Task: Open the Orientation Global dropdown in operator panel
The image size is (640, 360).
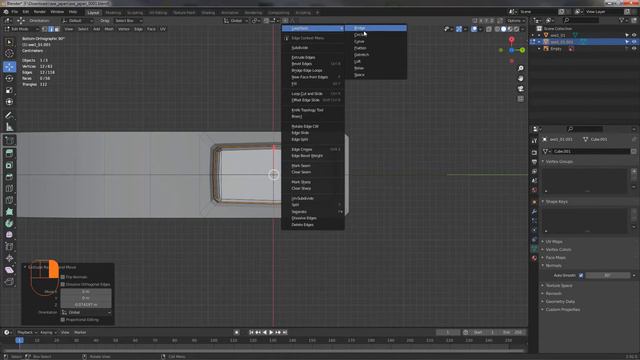Action: 86,312
